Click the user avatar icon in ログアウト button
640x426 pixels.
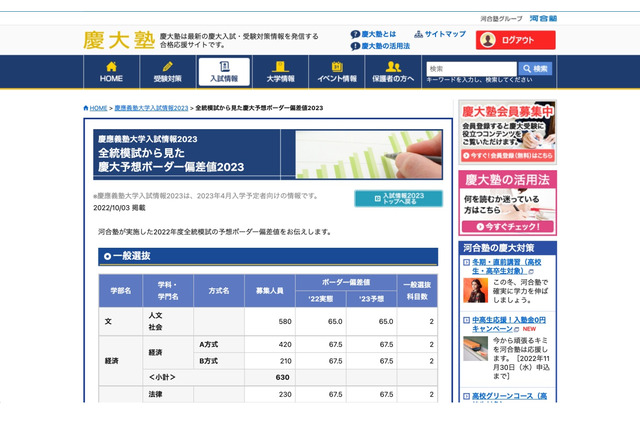pyautogui.click(x=488, y=40)
